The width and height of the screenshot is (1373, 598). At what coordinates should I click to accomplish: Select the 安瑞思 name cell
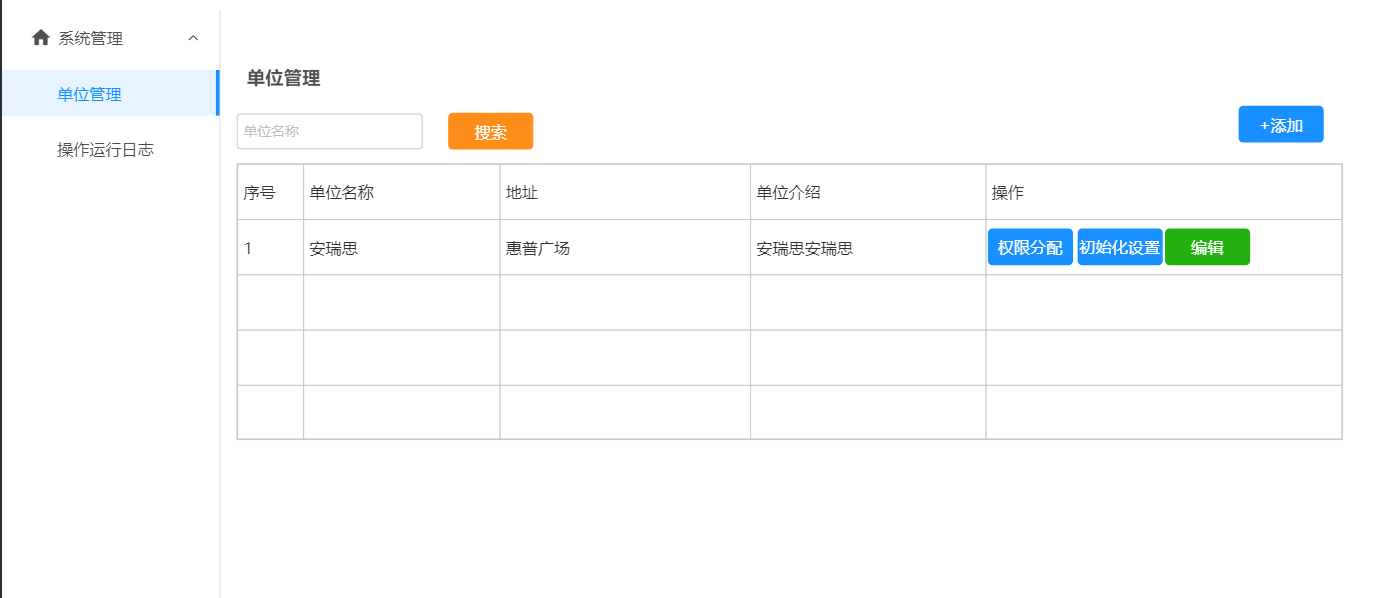[334, 249]
